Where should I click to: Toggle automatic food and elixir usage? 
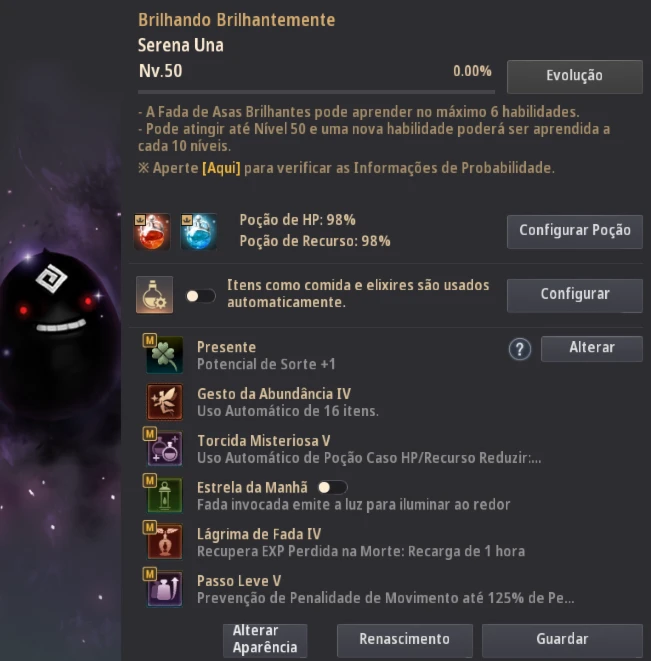pyautogui.click(x=201, y=296)
